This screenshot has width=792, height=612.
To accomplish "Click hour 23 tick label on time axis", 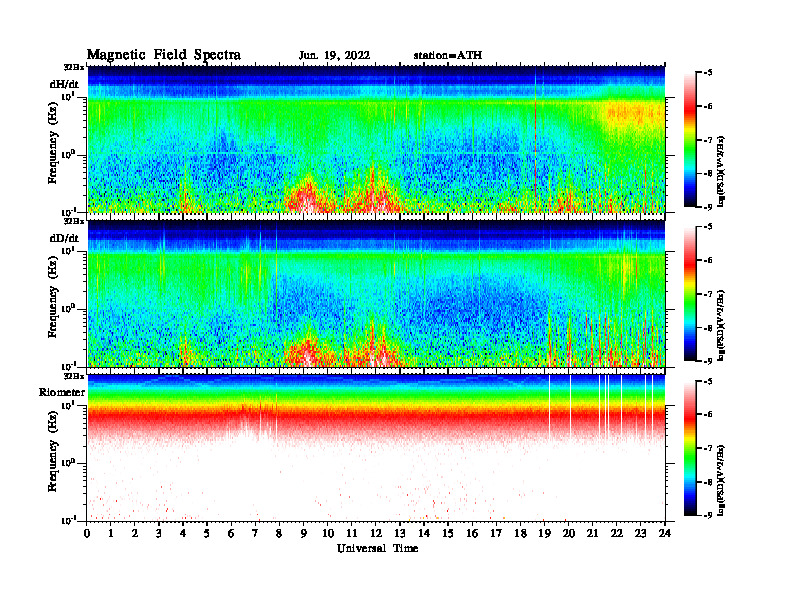I will [x=640, y=533].
